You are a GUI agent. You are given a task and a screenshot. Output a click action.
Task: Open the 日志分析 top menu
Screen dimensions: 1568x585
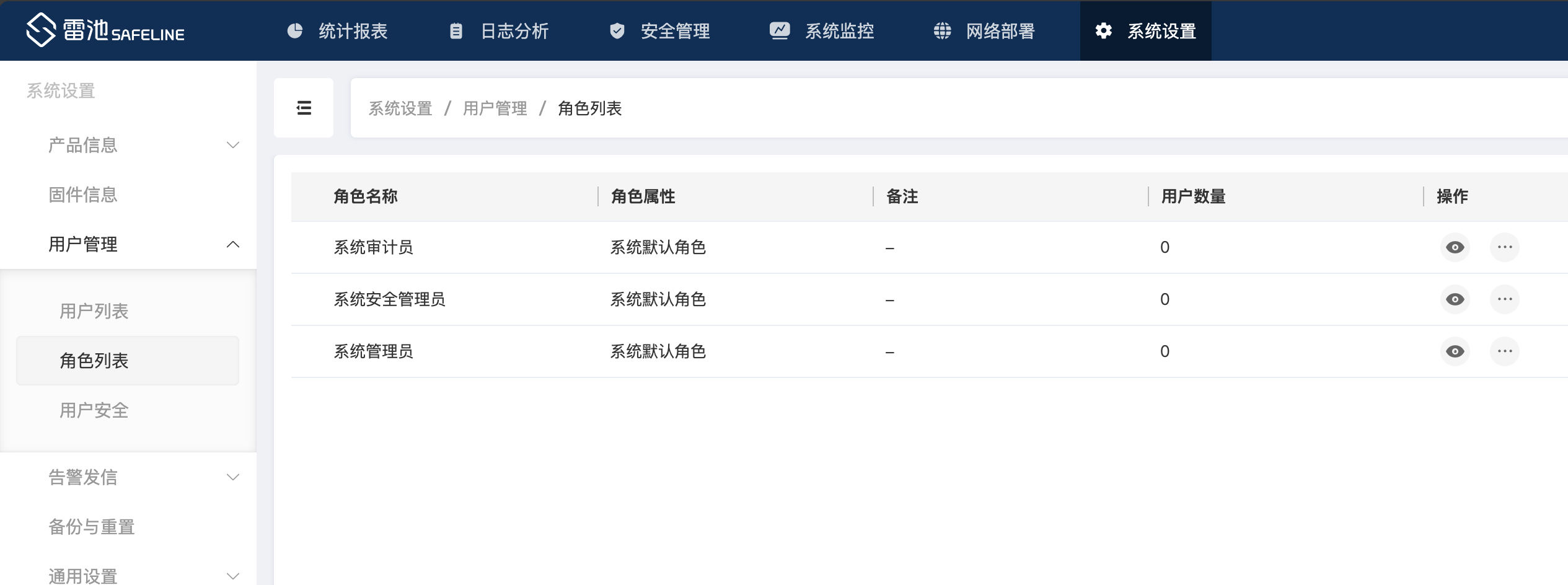point(499,31)
